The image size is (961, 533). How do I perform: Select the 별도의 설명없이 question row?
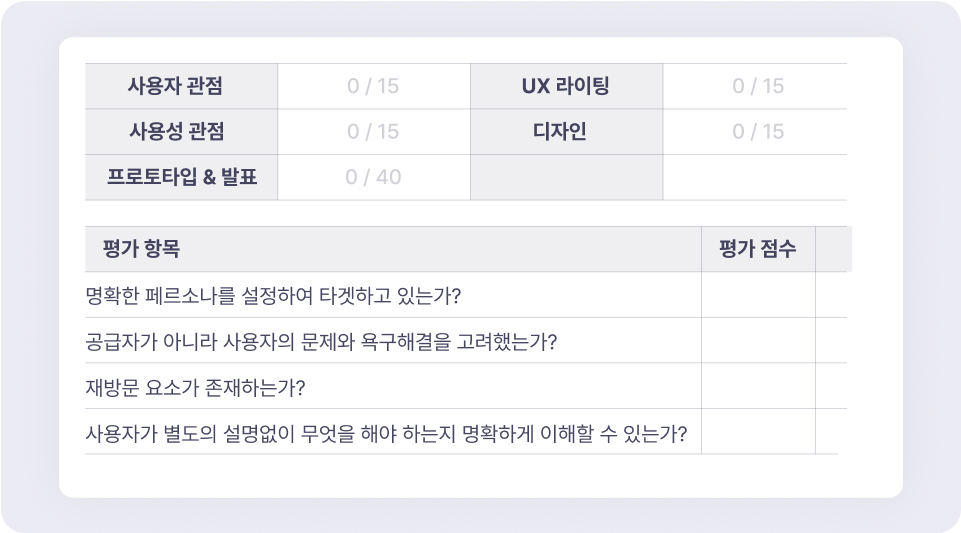click(386, 432)
